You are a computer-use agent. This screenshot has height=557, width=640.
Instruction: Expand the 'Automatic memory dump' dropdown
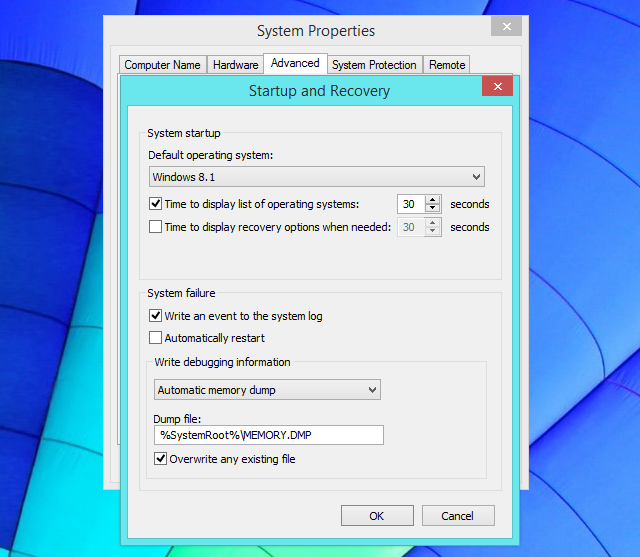point(267,390)
